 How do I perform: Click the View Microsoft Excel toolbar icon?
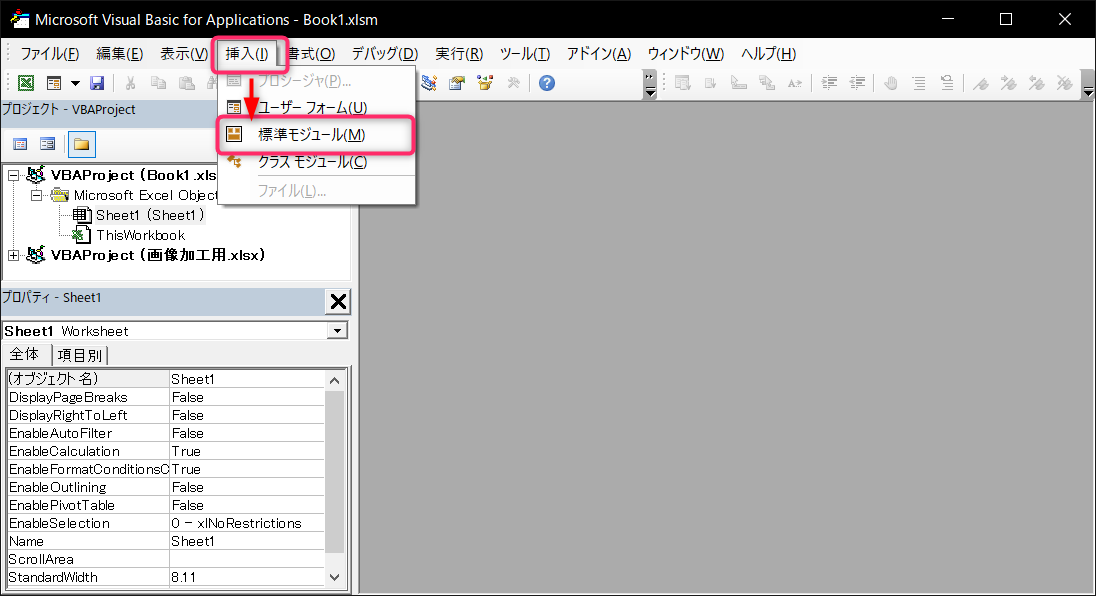pyautogui.click(x=26, y=83)
